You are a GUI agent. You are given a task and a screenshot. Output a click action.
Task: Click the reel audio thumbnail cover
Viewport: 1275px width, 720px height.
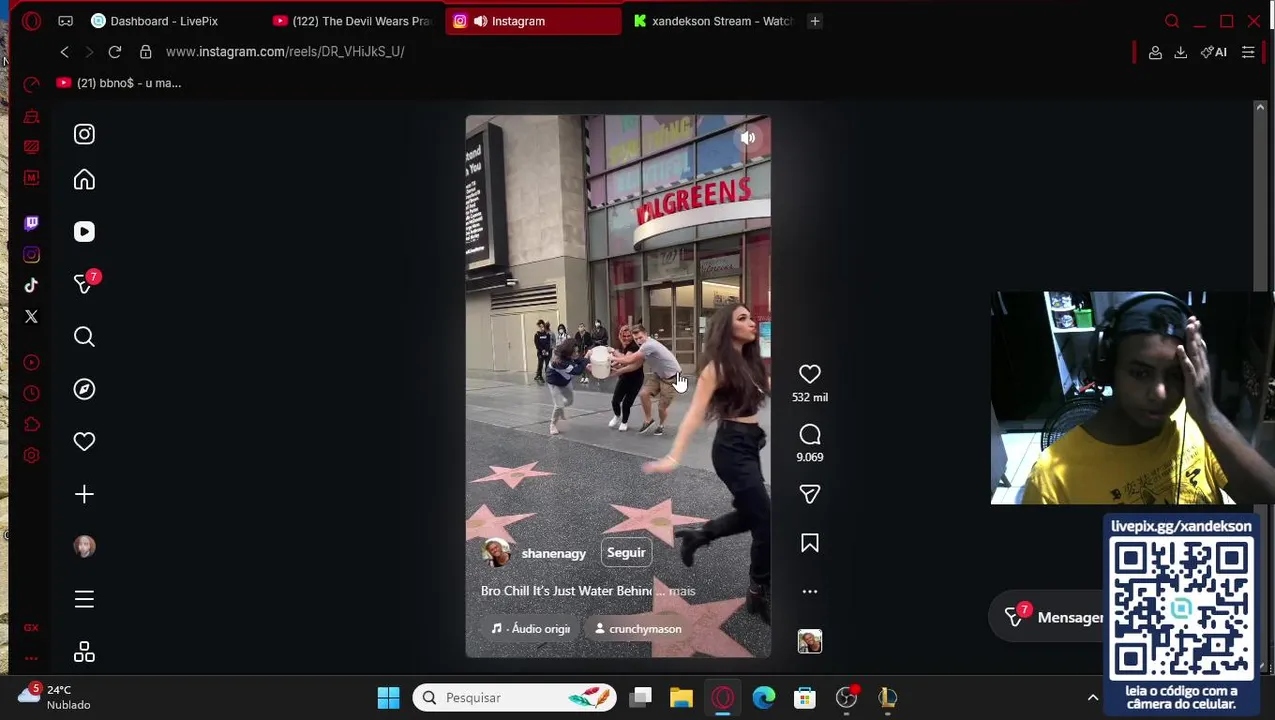pyautogui.click(x=810, y=641)
